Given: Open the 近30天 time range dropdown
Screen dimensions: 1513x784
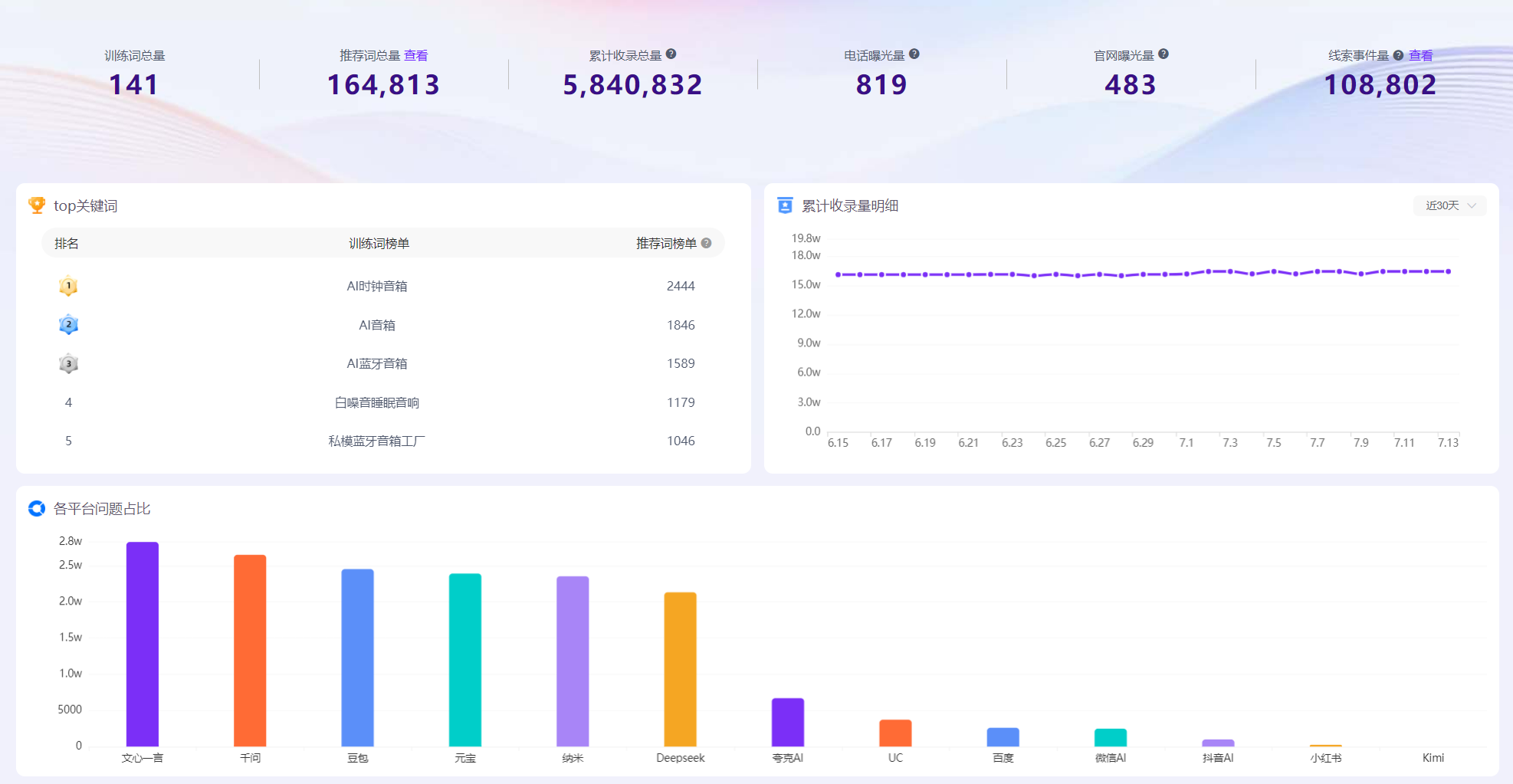Looking at the screenshot, I should point(1450,205).
